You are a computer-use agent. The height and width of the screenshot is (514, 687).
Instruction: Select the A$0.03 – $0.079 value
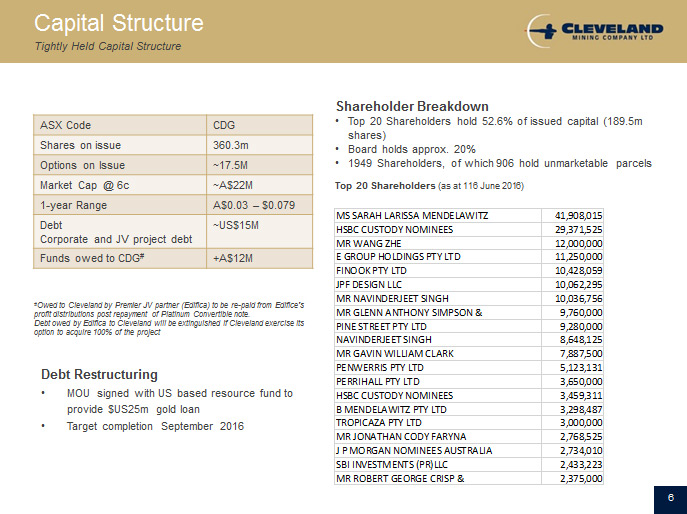tap(254, 205)
